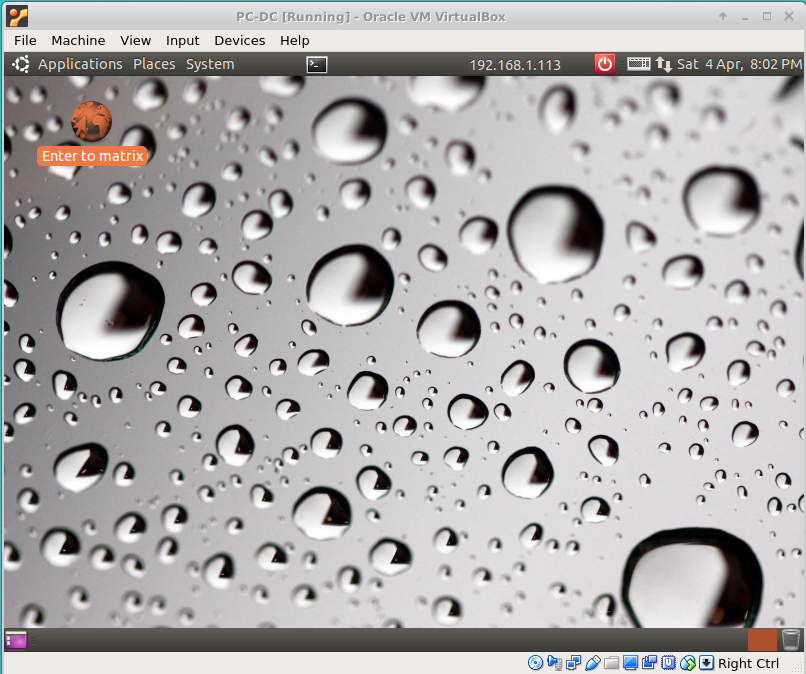Select the Enter to matrix desktop icon
This screenshot has width=806, height=674.
tap(91, 121)
